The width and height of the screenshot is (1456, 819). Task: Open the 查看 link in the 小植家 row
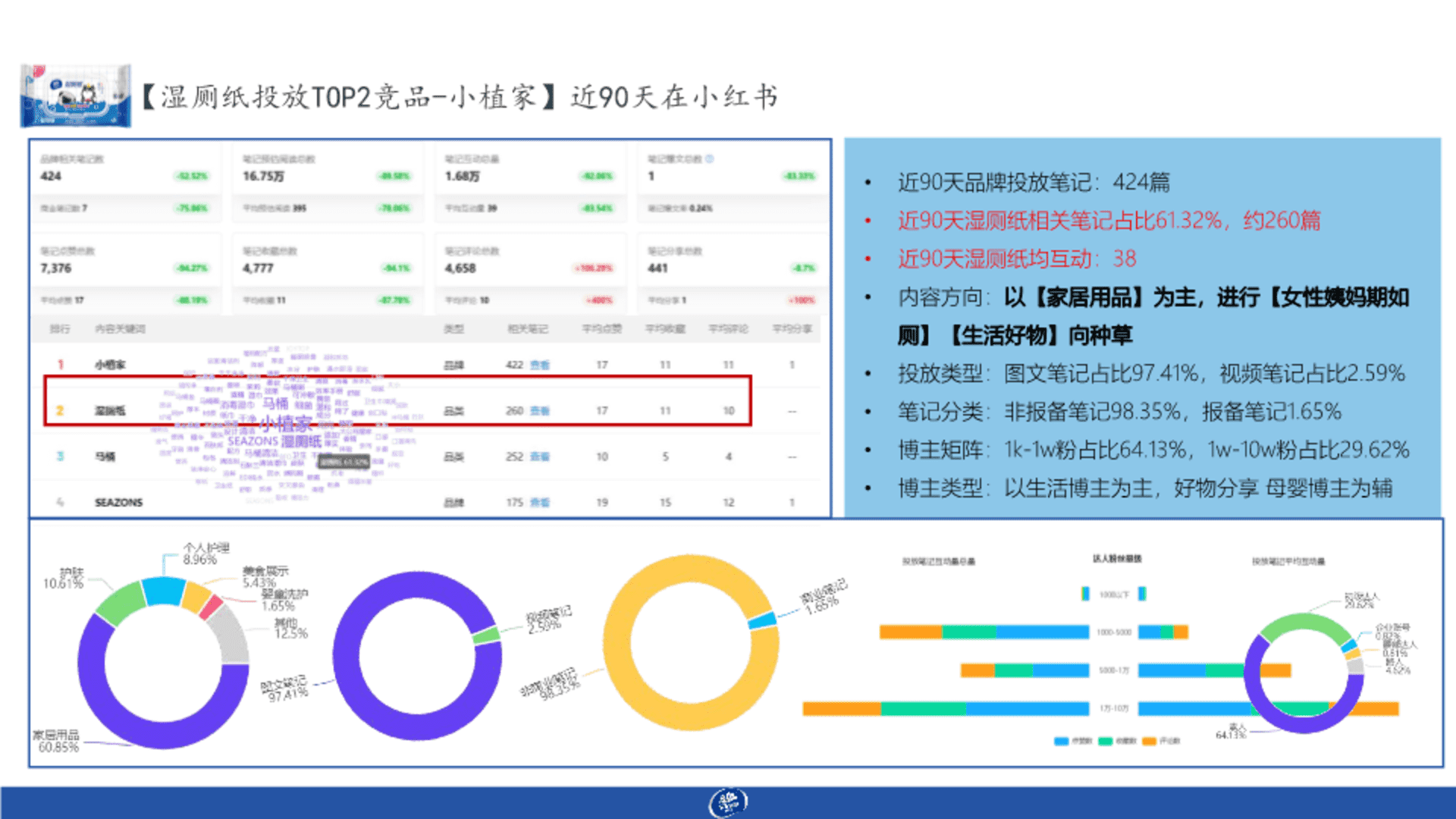[540, 365]
